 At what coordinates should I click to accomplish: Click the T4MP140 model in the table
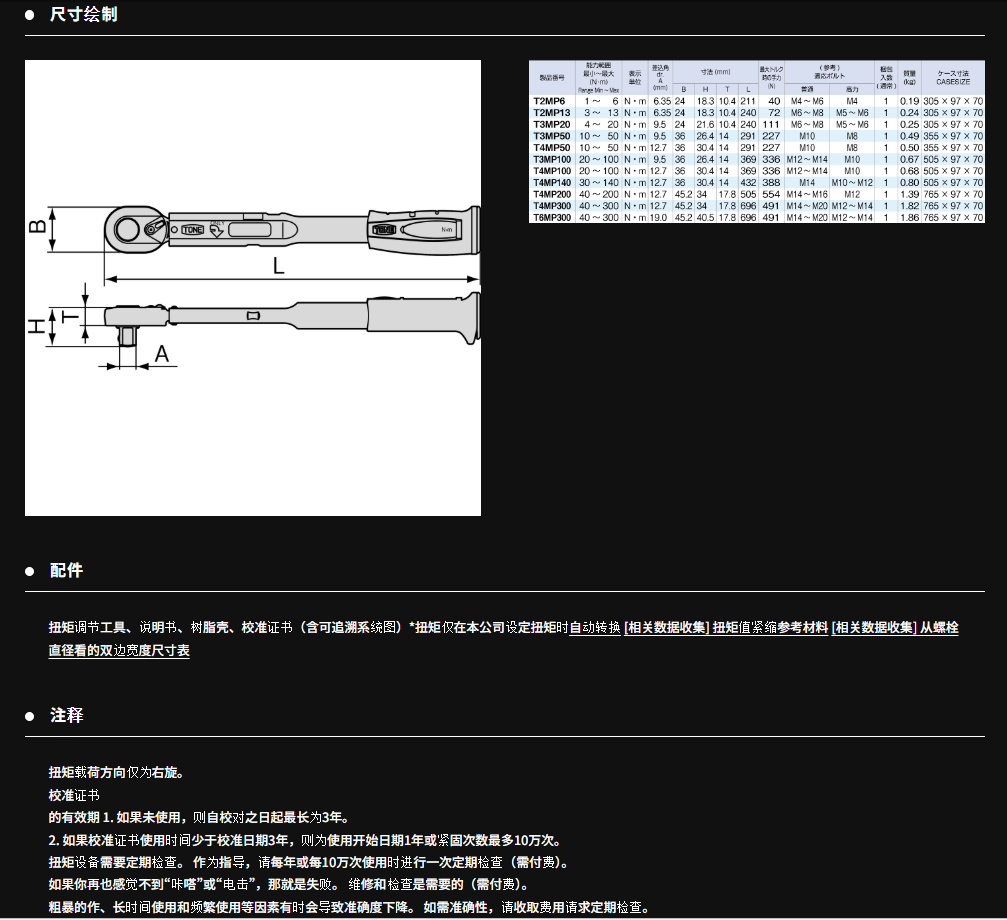pyautogui.click(x=551, y=182)
